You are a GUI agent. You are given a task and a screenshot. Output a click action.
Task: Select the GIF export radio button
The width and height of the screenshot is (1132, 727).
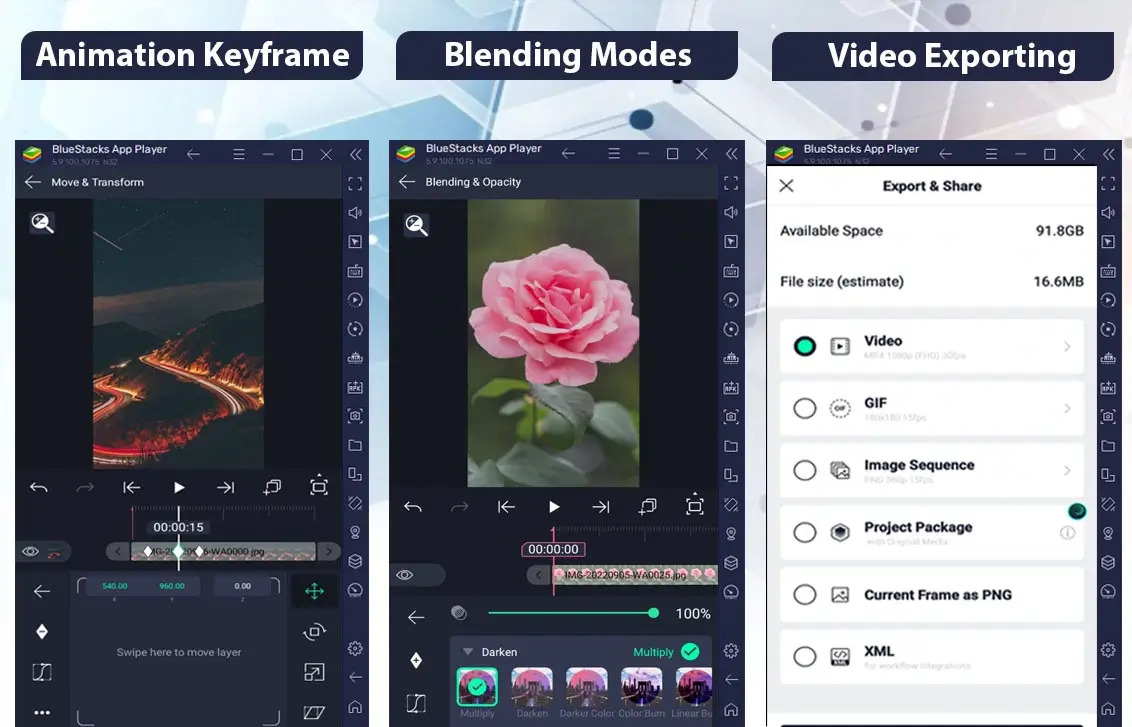pyautogui.click(x=805, y=409)
